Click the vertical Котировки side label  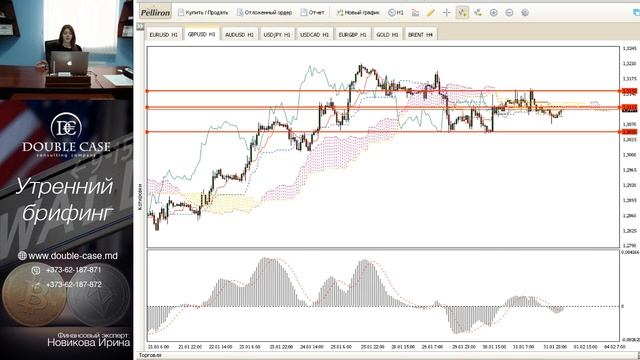click(x=140, y=197)
